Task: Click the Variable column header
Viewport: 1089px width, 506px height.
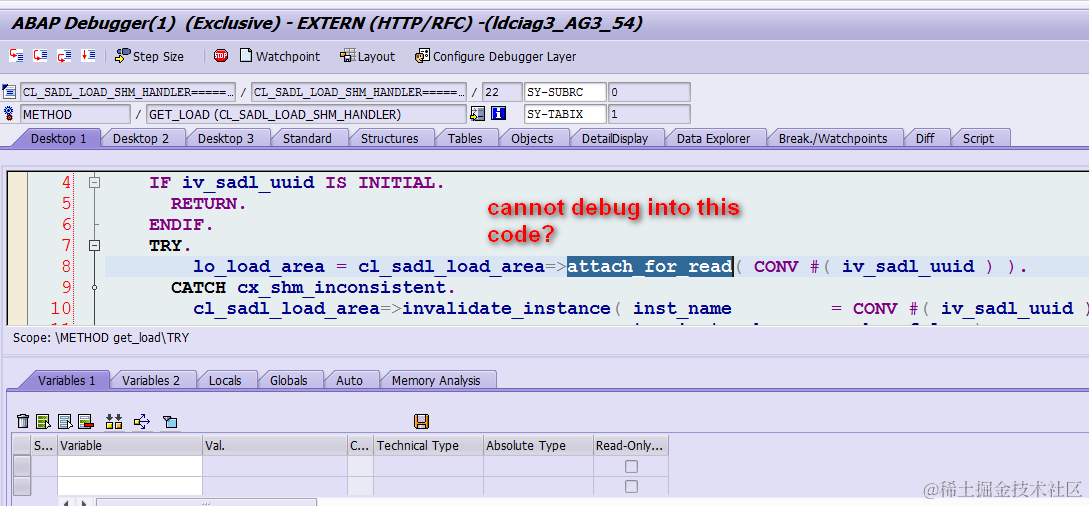Action: pyautogui.click(x=130, y=446)
